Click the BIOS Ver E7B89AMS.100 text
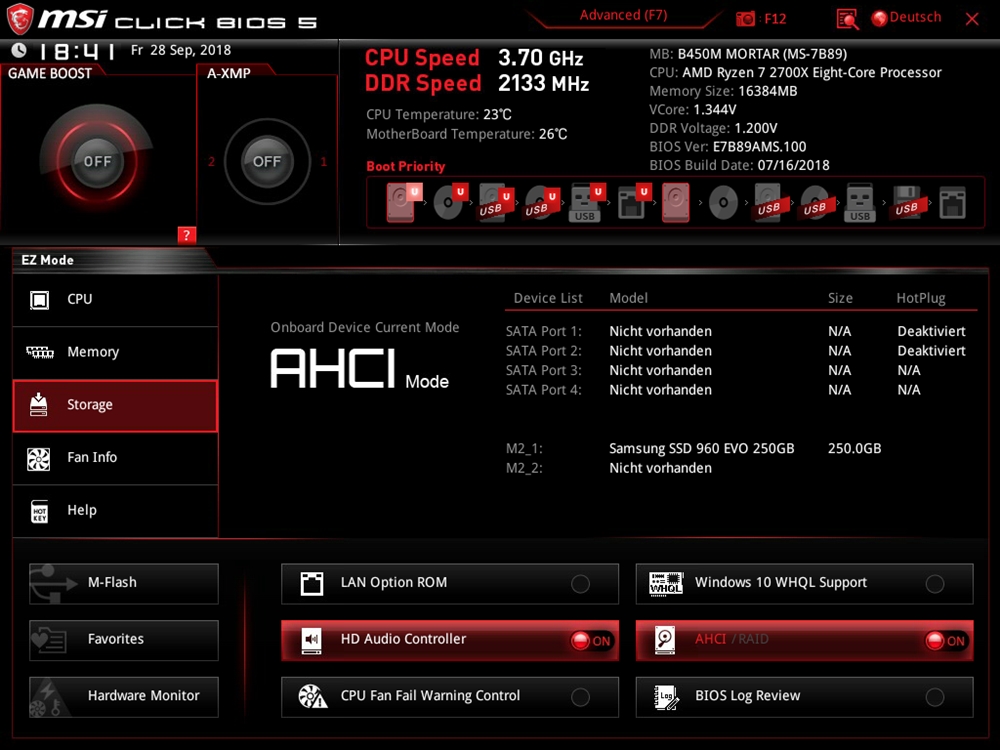This screenshot has height=750, width=1000. click(x=728, y=147)
